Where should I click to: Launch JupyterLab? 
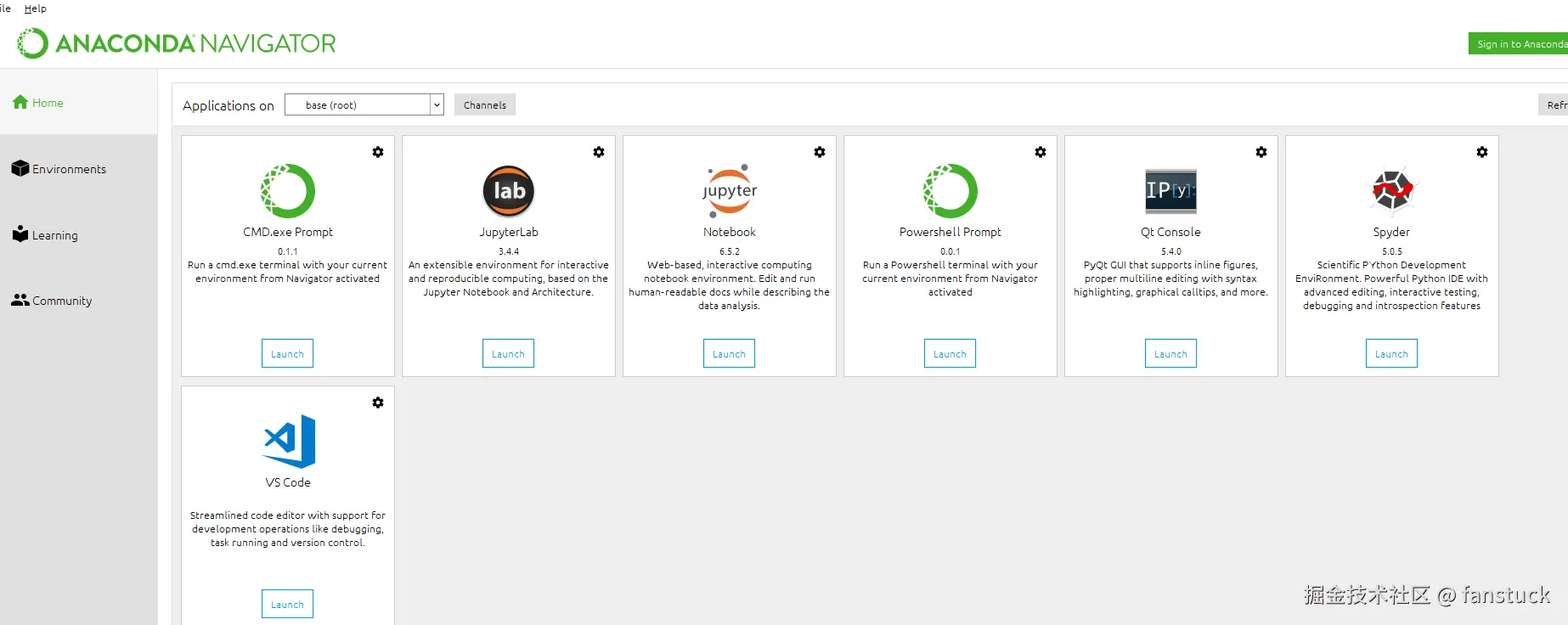[508, 353]
